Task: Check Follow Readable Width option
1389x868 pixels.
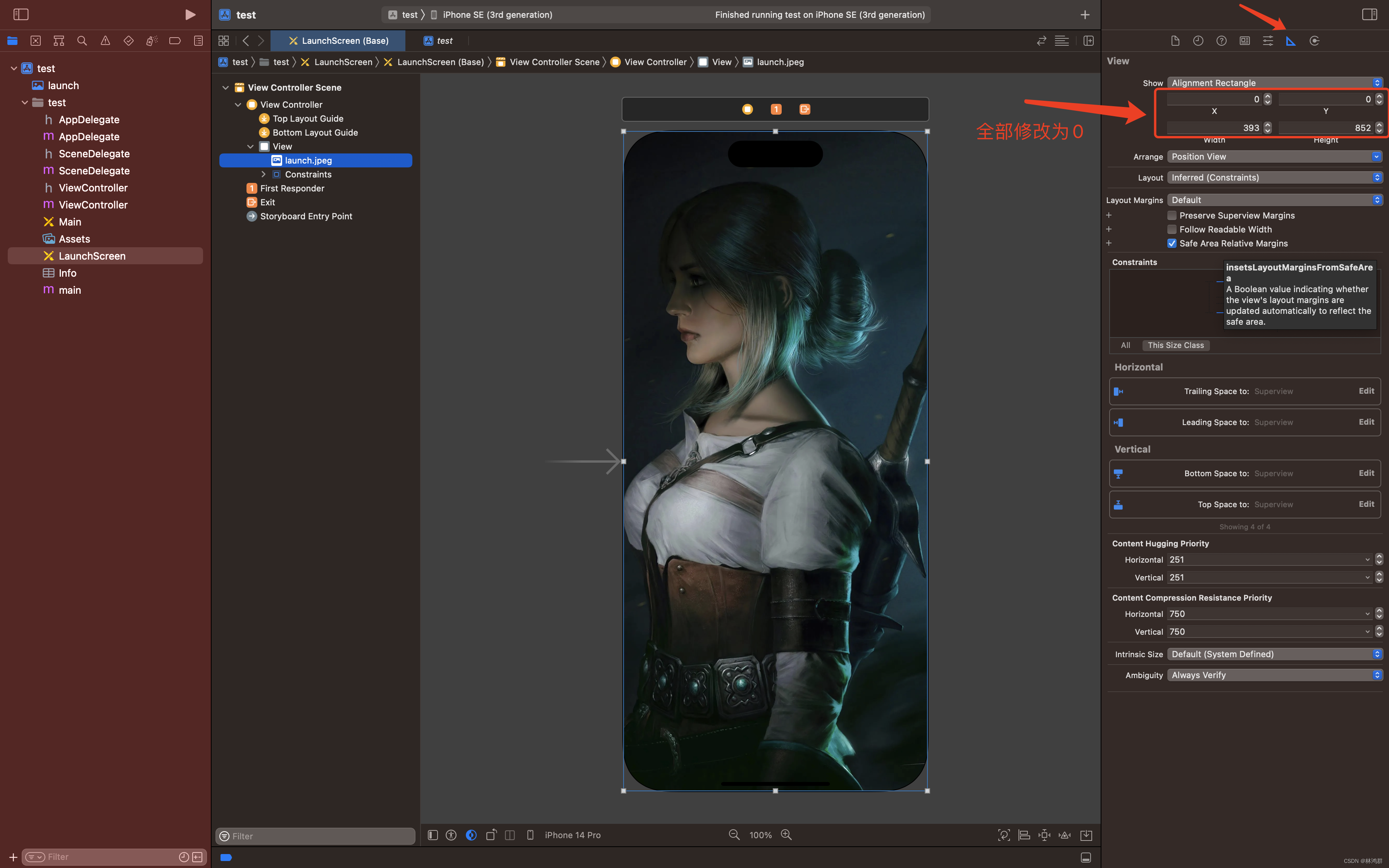Action: click(1172, 230)
